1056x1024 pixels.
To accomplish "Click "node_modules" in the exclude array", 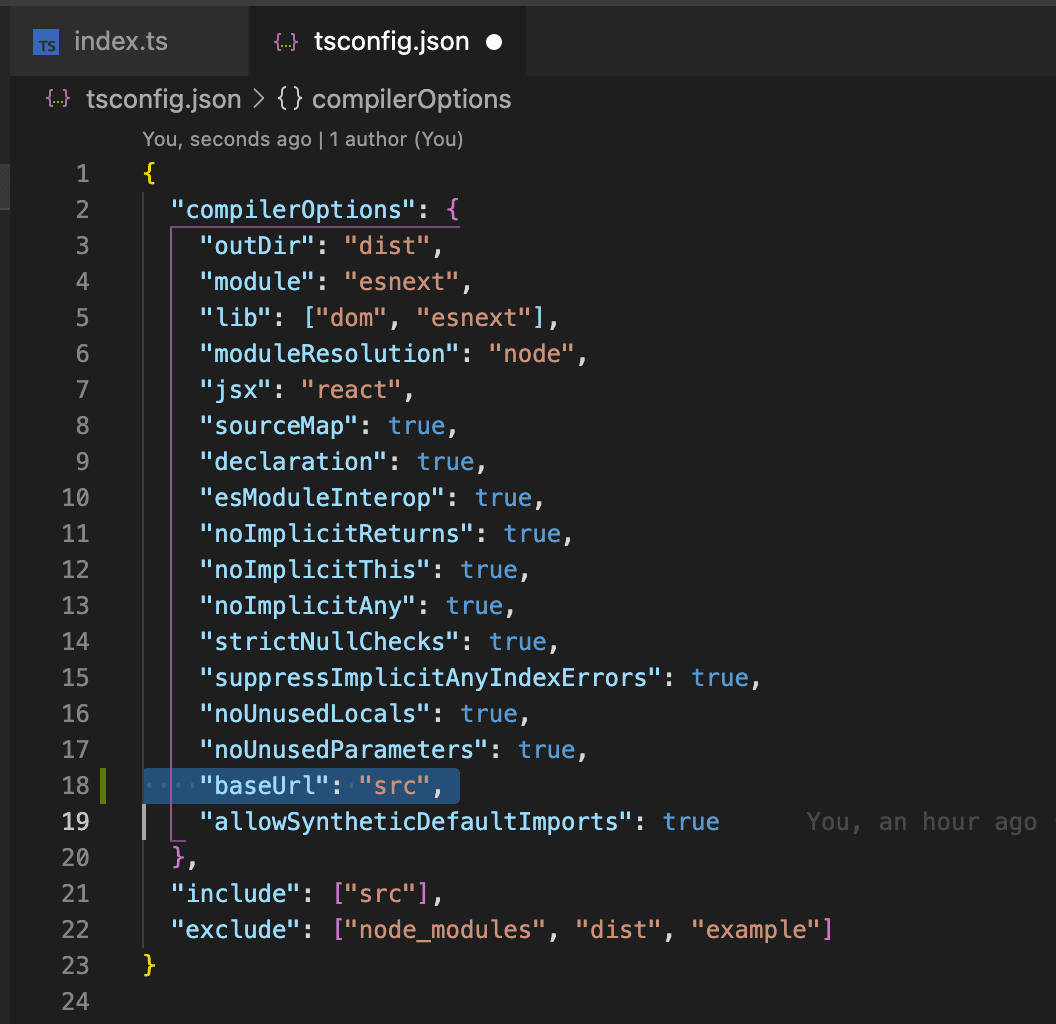I will tap(446, 930).
